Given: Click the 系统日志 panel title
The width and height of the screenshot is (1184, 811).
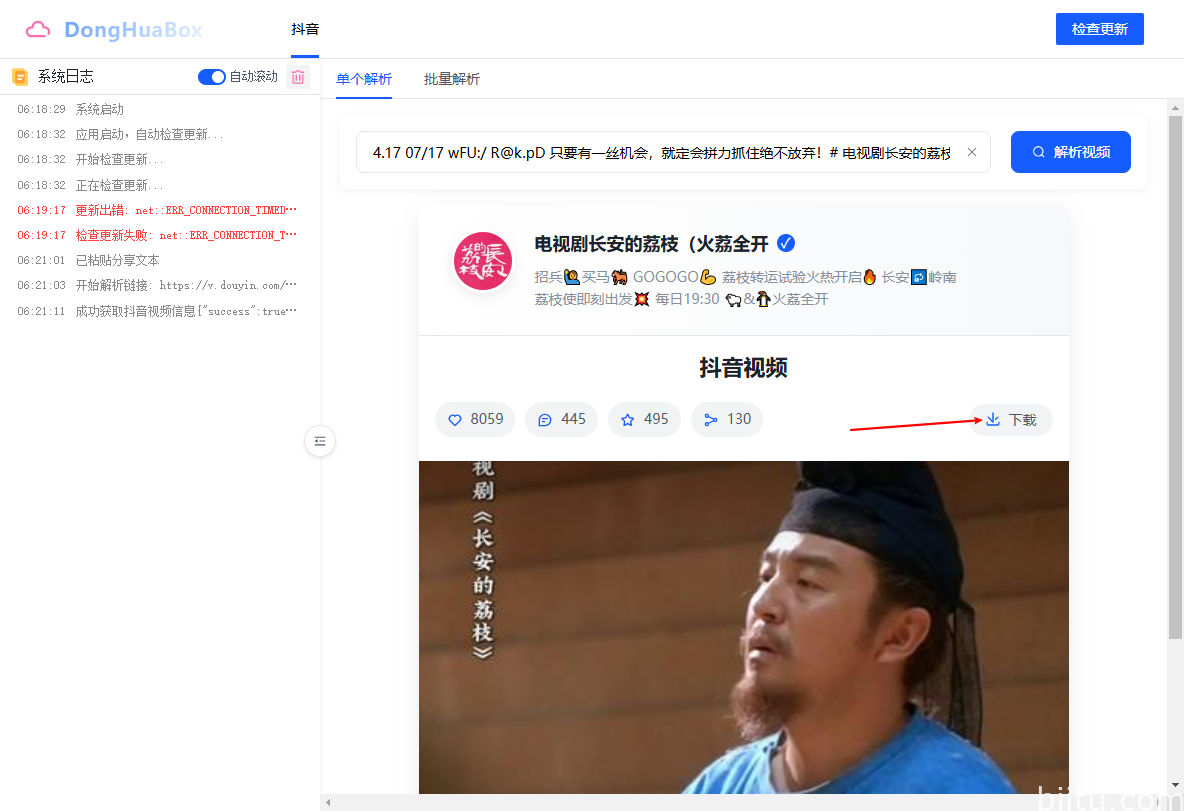Looking at the screenshot, I should [x=66, y=76].
